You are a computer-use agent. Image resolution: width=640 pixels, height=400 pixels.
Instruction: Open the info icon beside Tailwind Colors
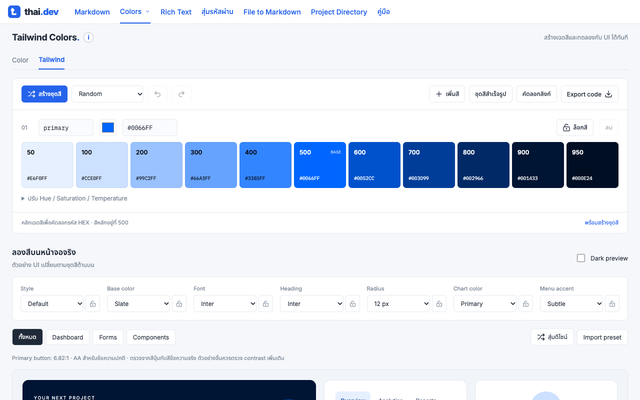pos(88,38)
